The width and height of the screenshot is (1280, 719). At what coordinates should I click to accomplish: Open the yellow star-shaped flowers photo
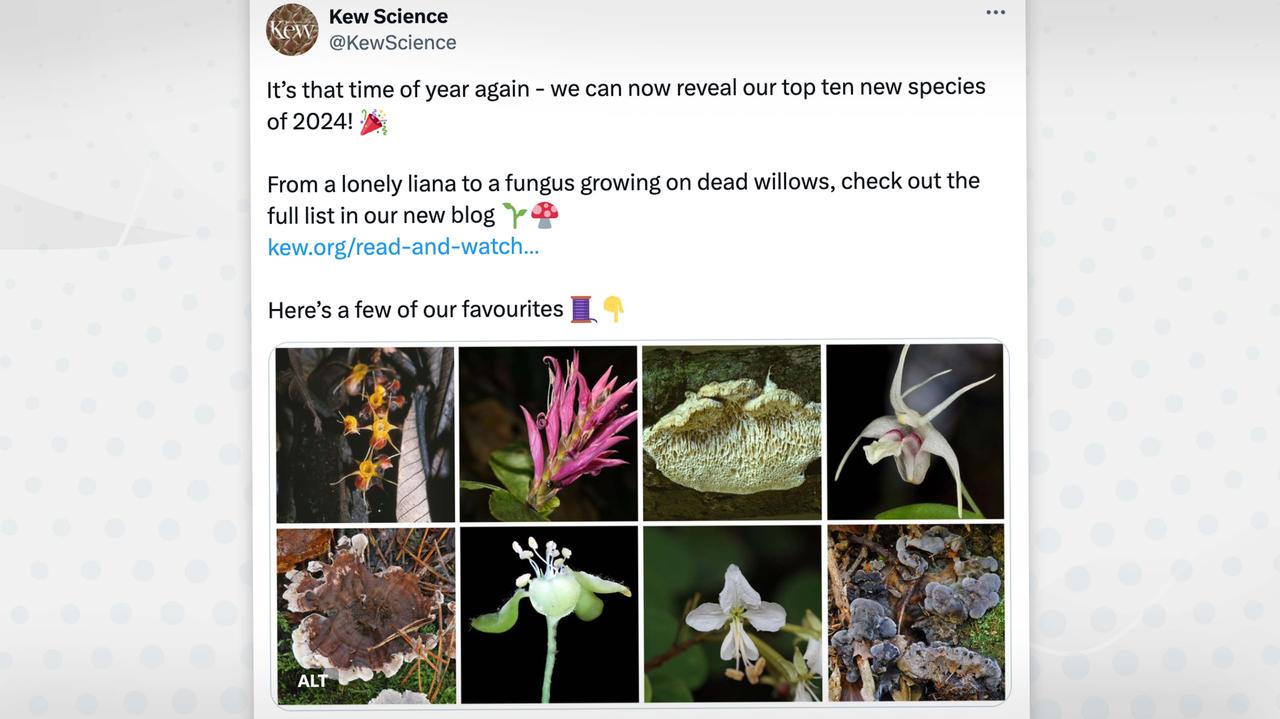(365, 434)
